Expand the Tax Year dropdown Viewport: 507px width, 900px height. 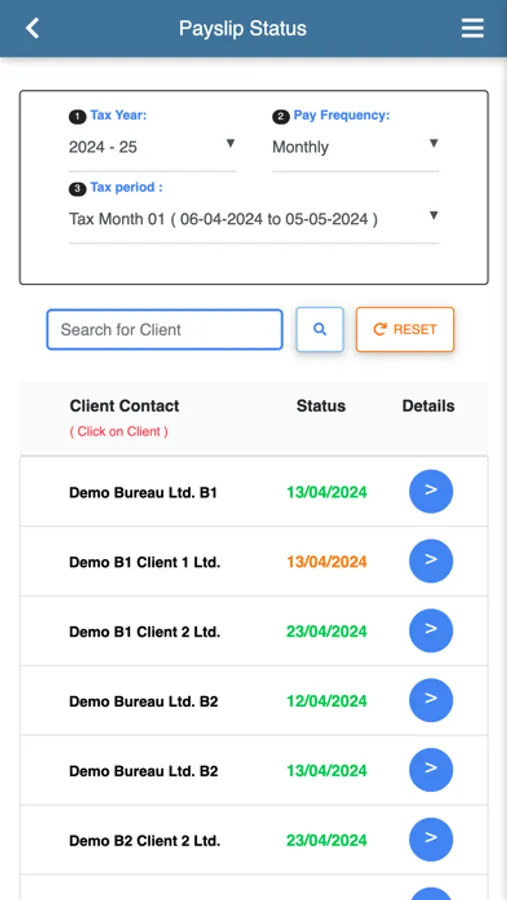(x=152, y=148)
